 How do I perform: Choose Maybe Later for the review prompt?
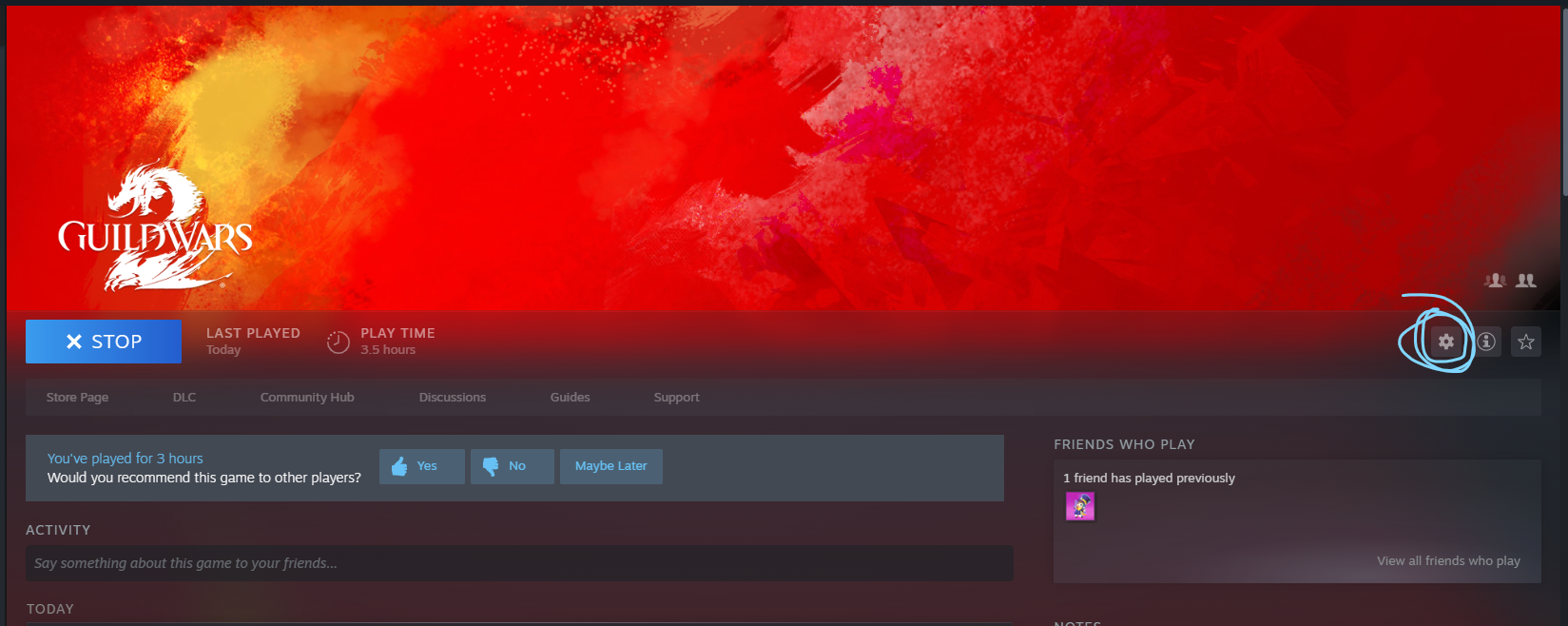tap(611, 466)
